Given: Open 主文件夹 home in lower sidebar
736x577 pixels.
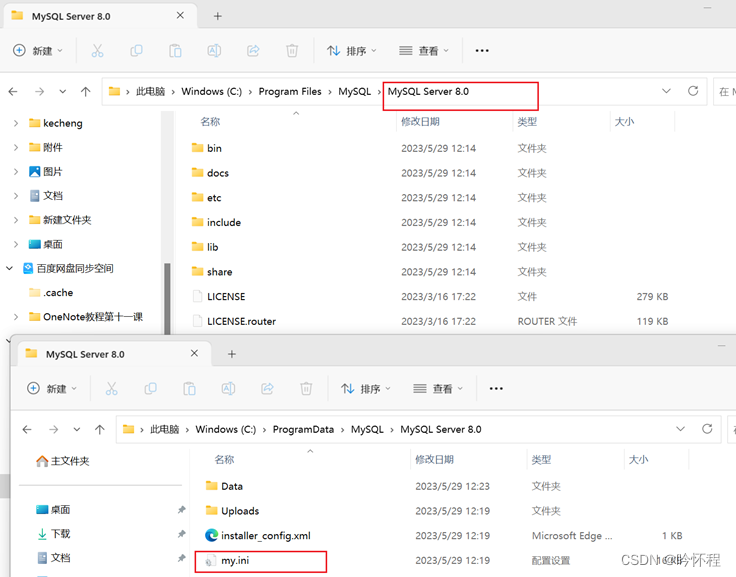Looking at the screenshot, I should (x=62, y=461).
